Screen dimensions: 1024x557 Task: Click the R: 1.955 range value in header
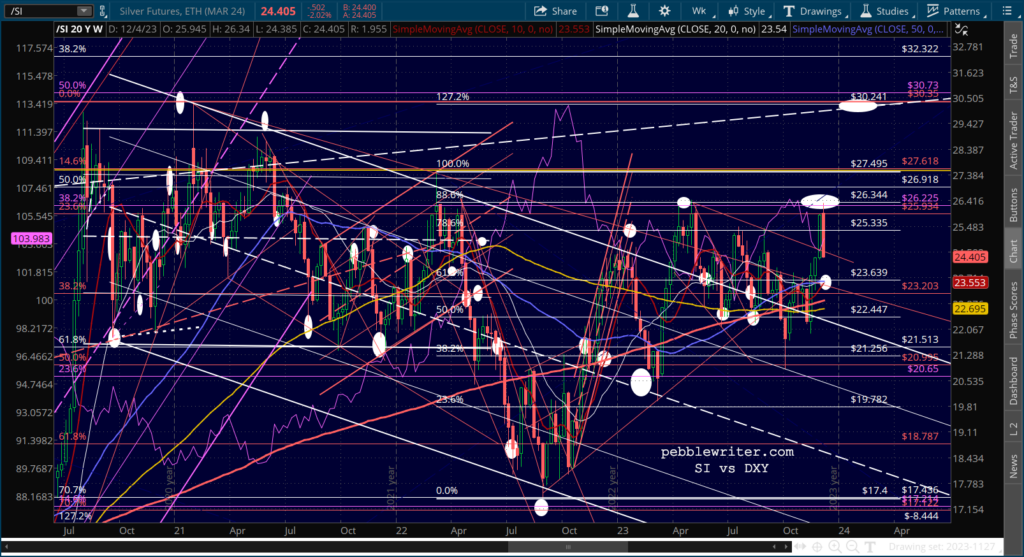click(370, 29)
